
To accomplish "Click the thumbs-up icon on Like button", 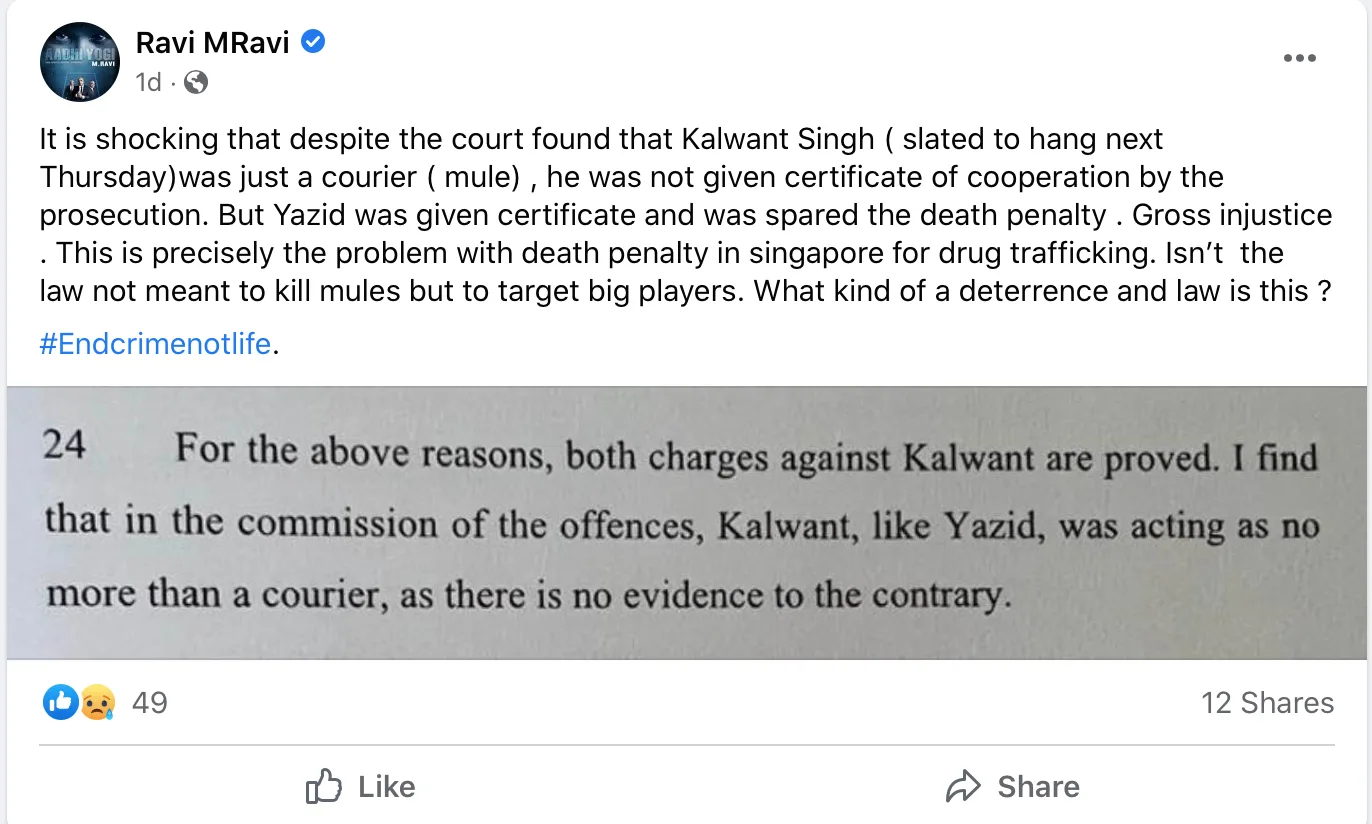I will point(323,787).
